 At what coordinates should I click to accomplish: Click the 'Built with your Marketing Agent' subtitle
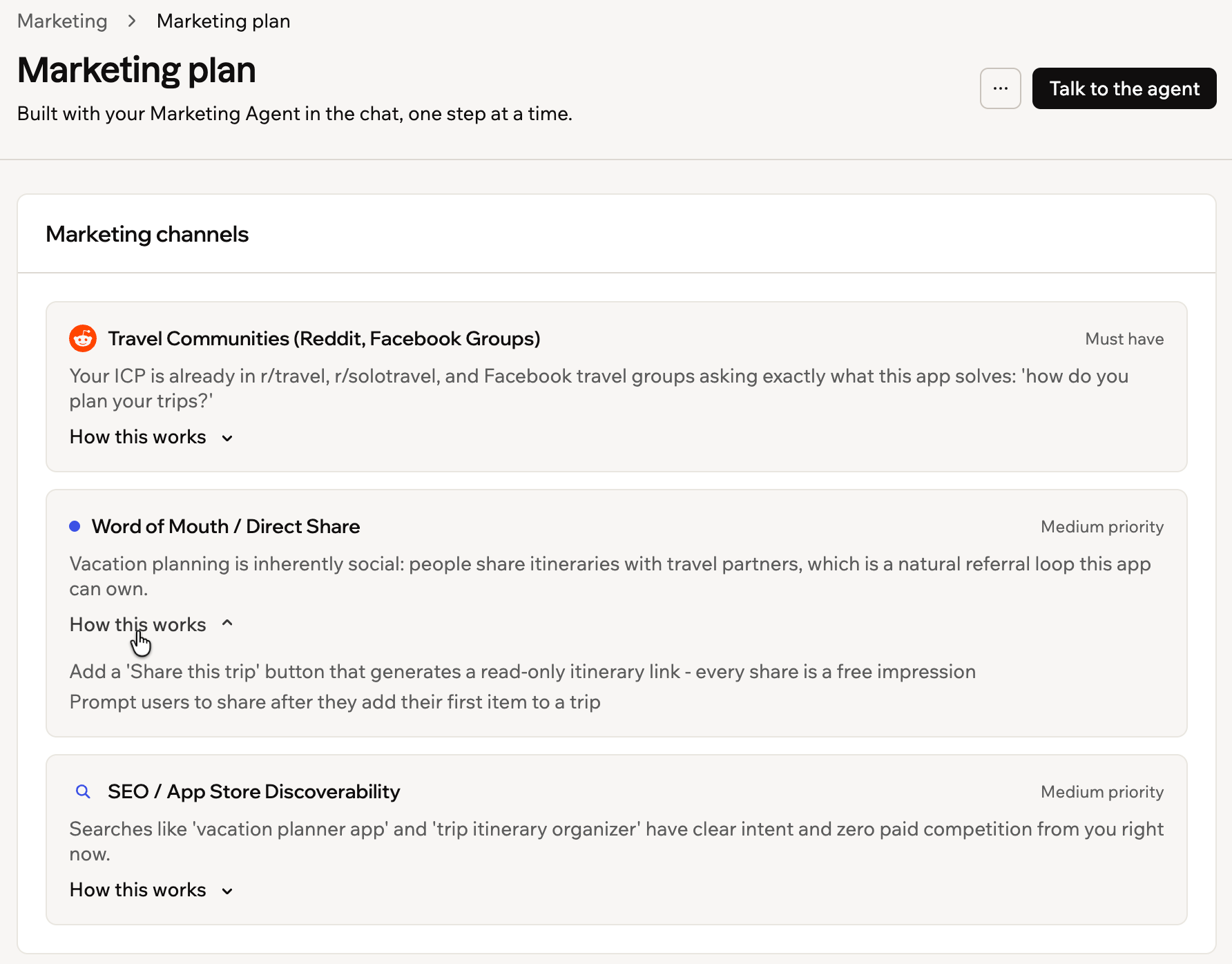tap(295, 114)
